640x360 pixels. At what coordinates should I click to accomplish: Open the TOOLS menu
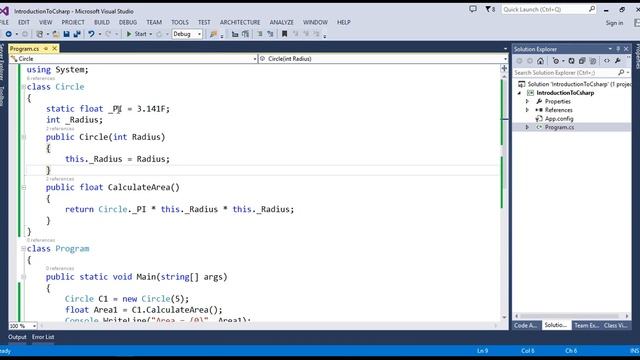[x=180, y=22]
